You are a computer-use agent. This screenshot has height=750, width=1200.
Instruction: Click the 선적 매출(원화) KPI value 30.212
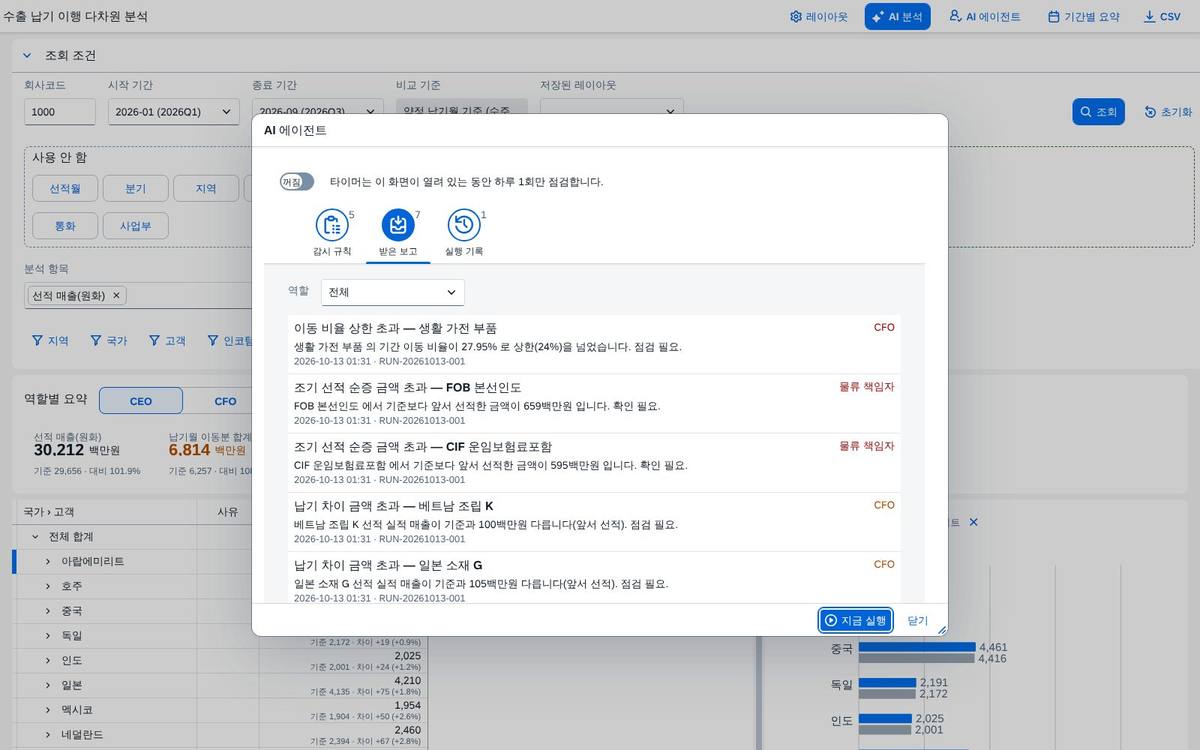(58, 451)
